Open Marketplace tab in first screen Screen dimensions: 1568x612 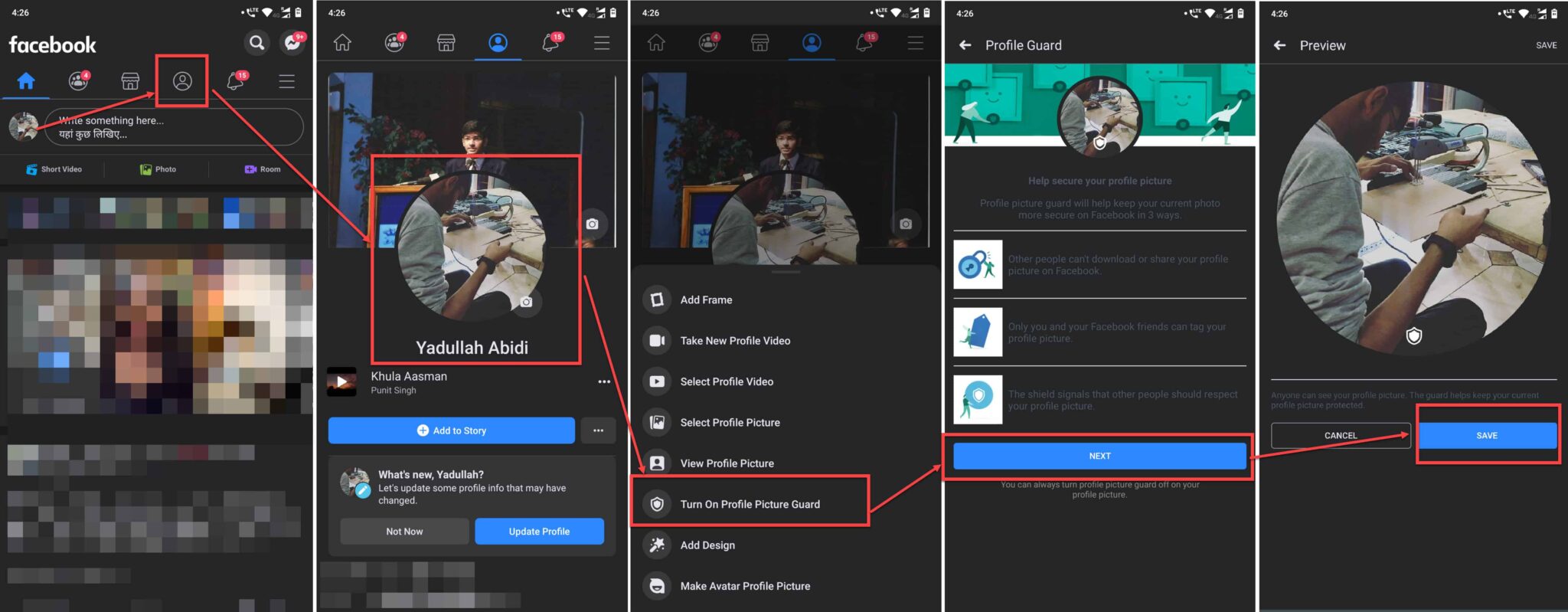tap(130, 80)
